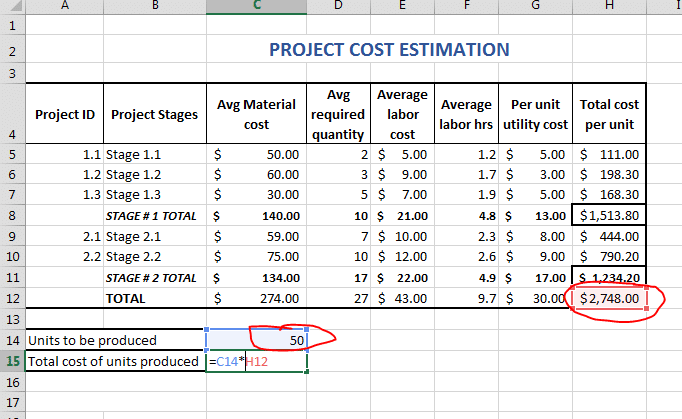This screenshot has width=682, height=419.
Task: Select row 12 header
Action: coord(13,298)
